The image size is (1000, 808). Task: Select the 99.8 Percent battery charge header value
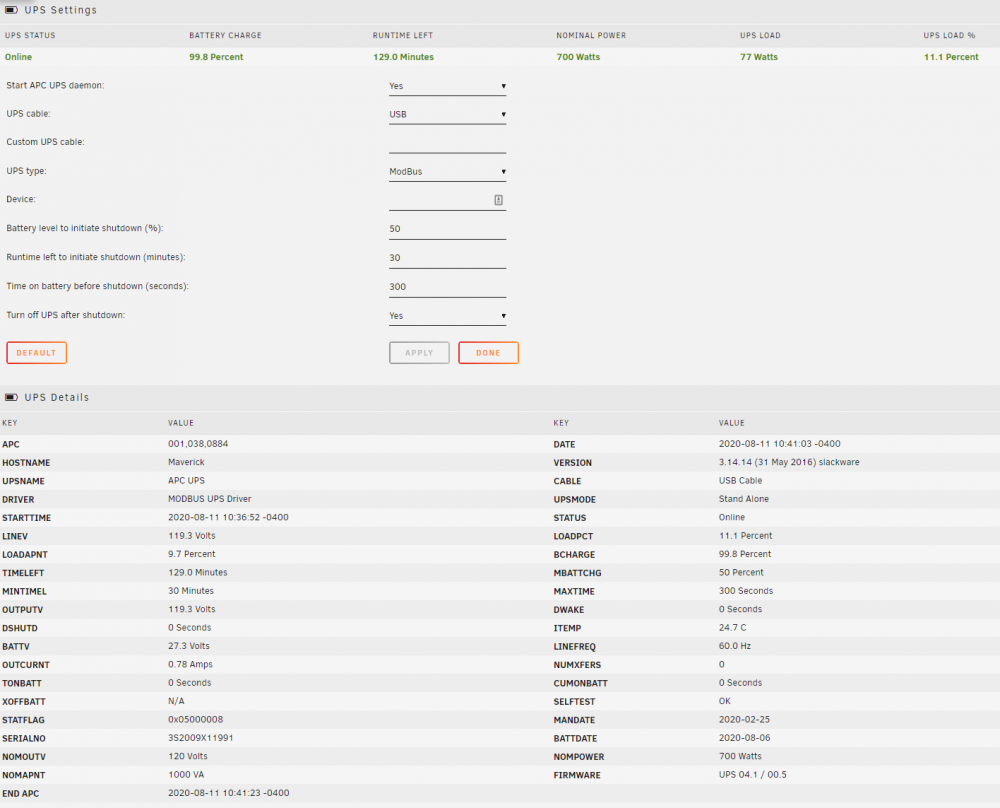pyautogui.click(x=216, y=57)
